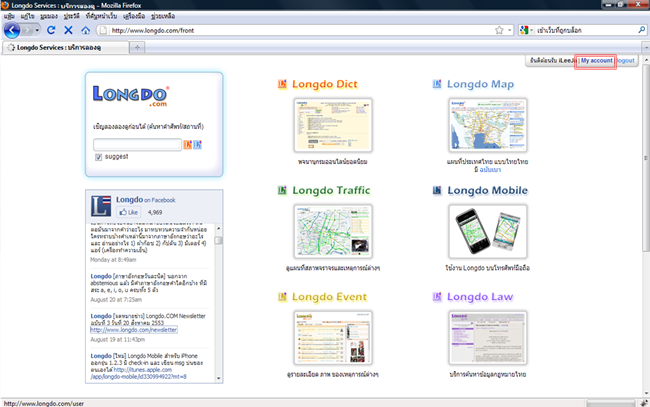650x407 pixels.
Task: Click the Longdo Mobile heading
Action: pos(488,190)
